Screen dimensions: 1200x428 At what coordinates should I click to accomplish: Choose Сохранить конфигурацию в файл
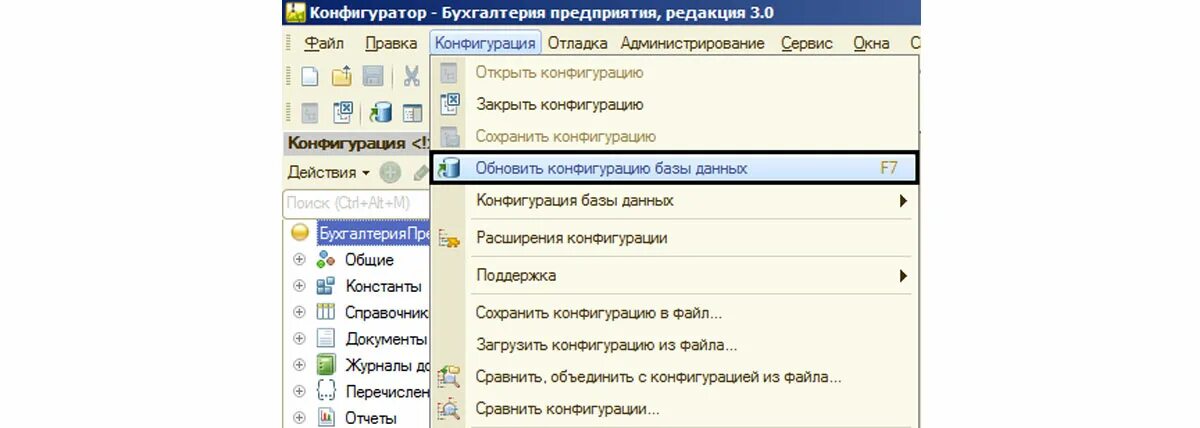tap(675, 313)
